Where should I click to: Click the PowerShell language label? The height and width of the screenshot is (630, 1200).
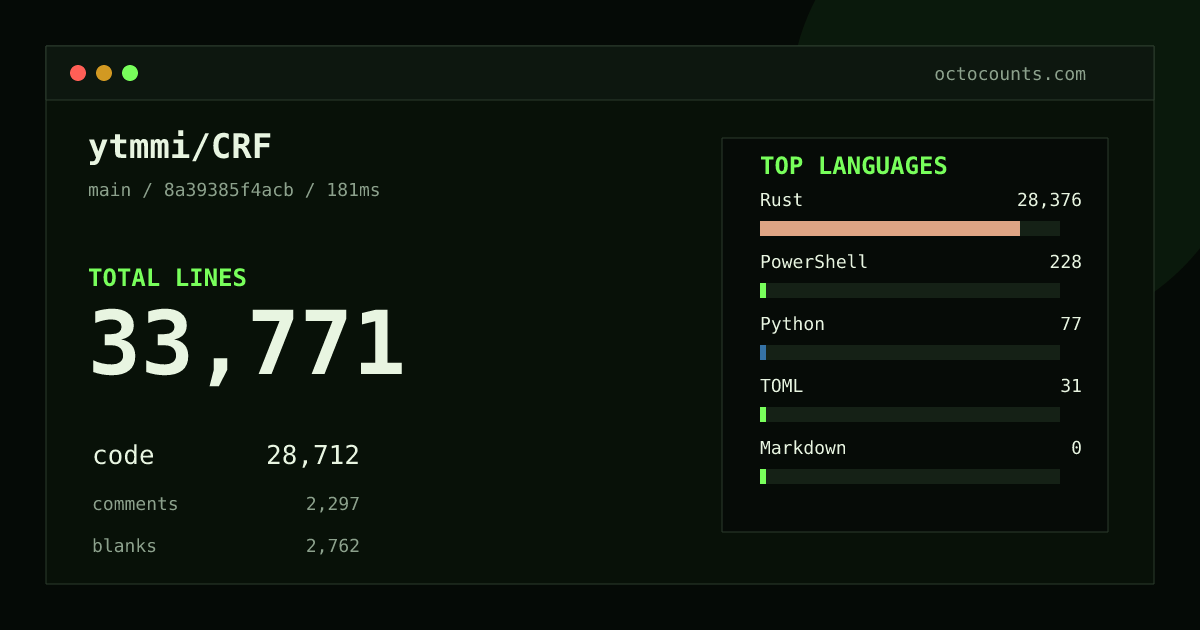[x=814, y=262]
